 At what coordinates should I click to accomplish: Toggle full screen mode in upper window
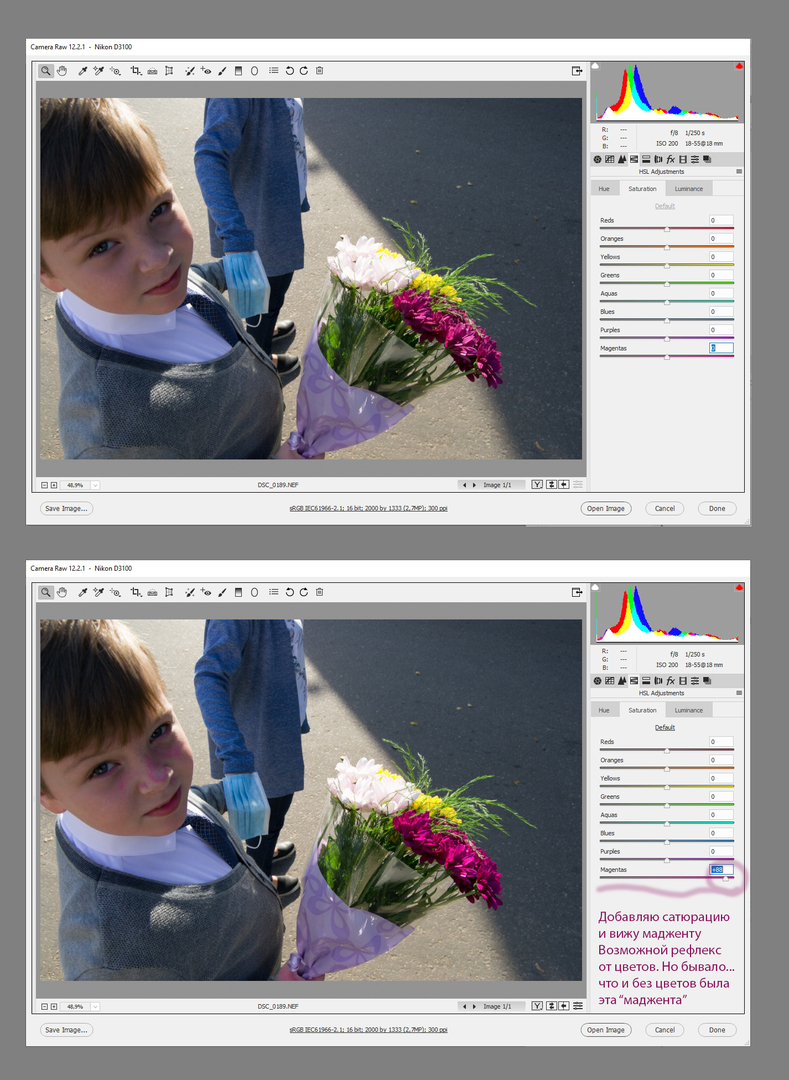pos(577,71)
